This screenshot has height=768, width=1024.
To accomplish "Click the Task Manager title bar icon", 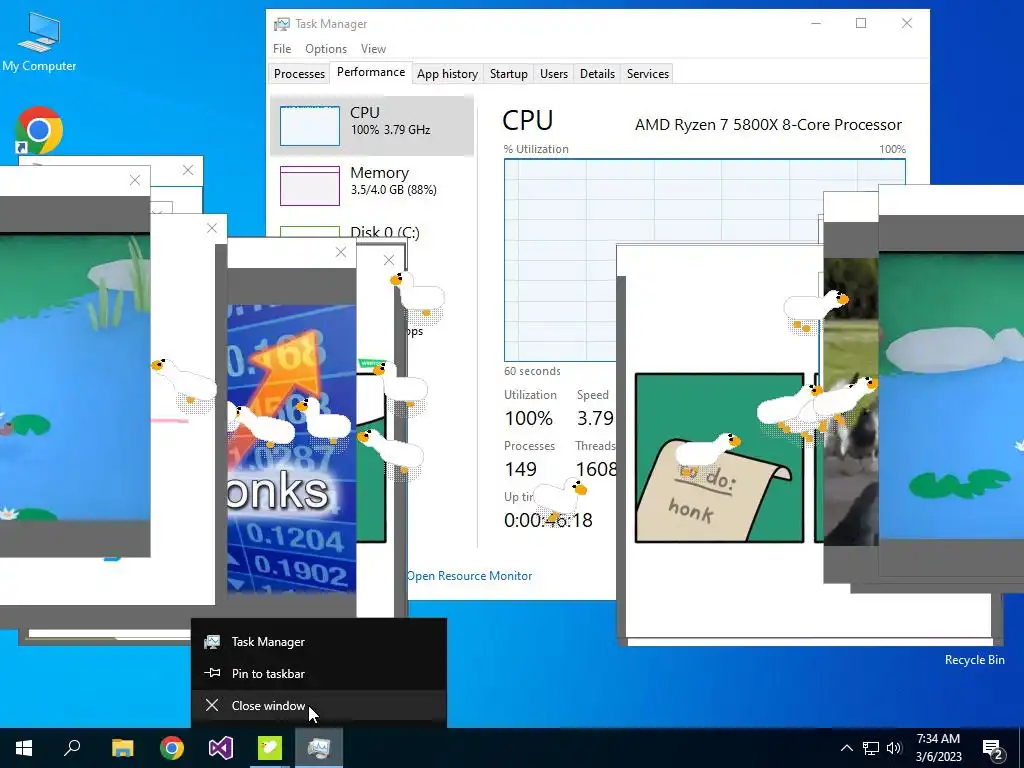I will 281,24.
